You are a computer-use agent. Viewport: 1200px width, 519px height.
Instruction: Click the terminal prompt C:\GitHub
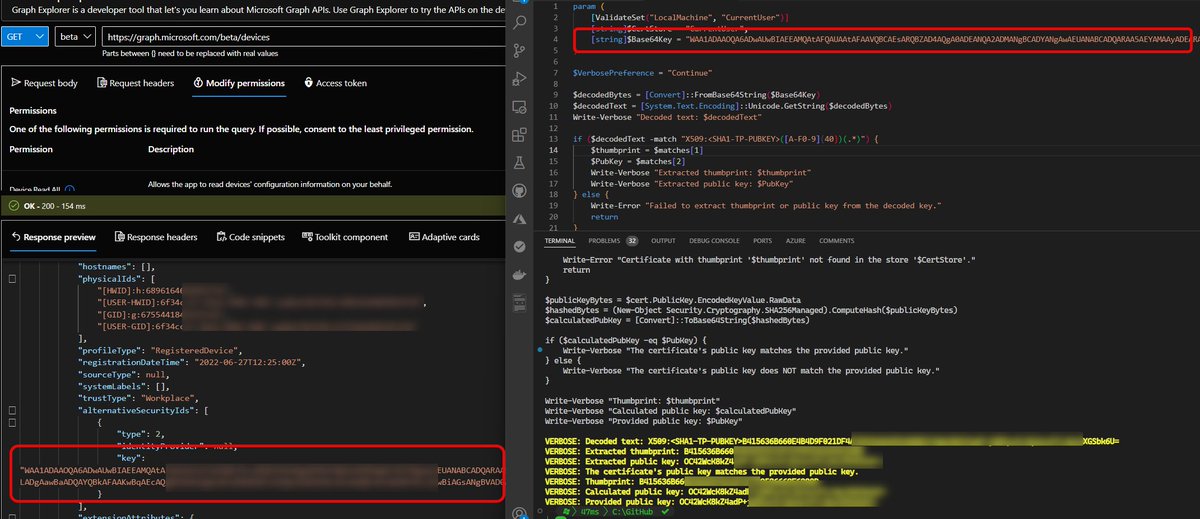tap(632, 512)
